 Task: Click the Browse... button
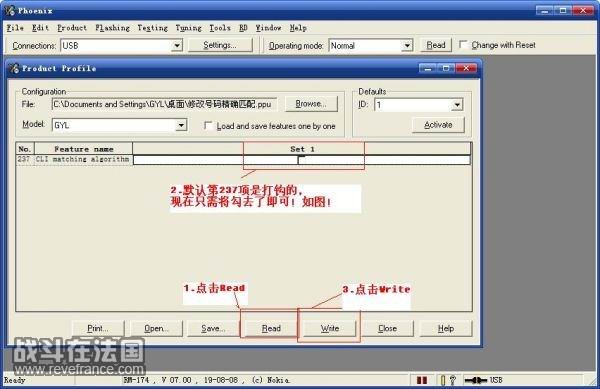pyautogui.click(x=311, y=104)
